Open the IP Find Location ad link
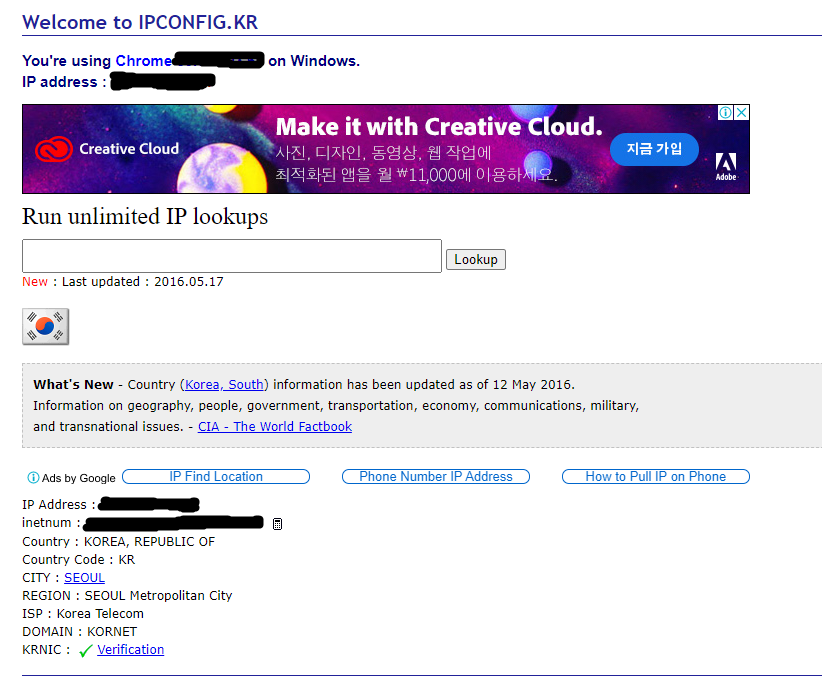Viewport: 822px width, 676px height. point(216,476)
